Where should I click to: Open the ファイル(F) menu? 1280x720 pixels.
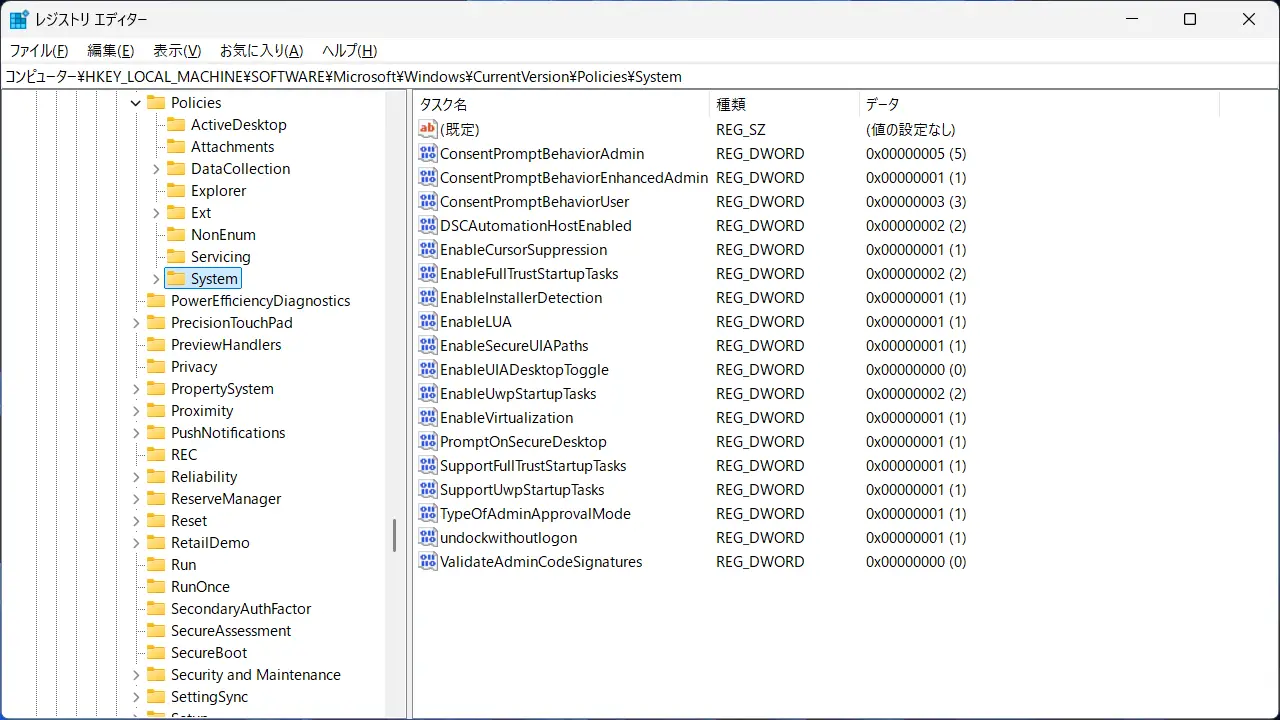pos(39,51)
